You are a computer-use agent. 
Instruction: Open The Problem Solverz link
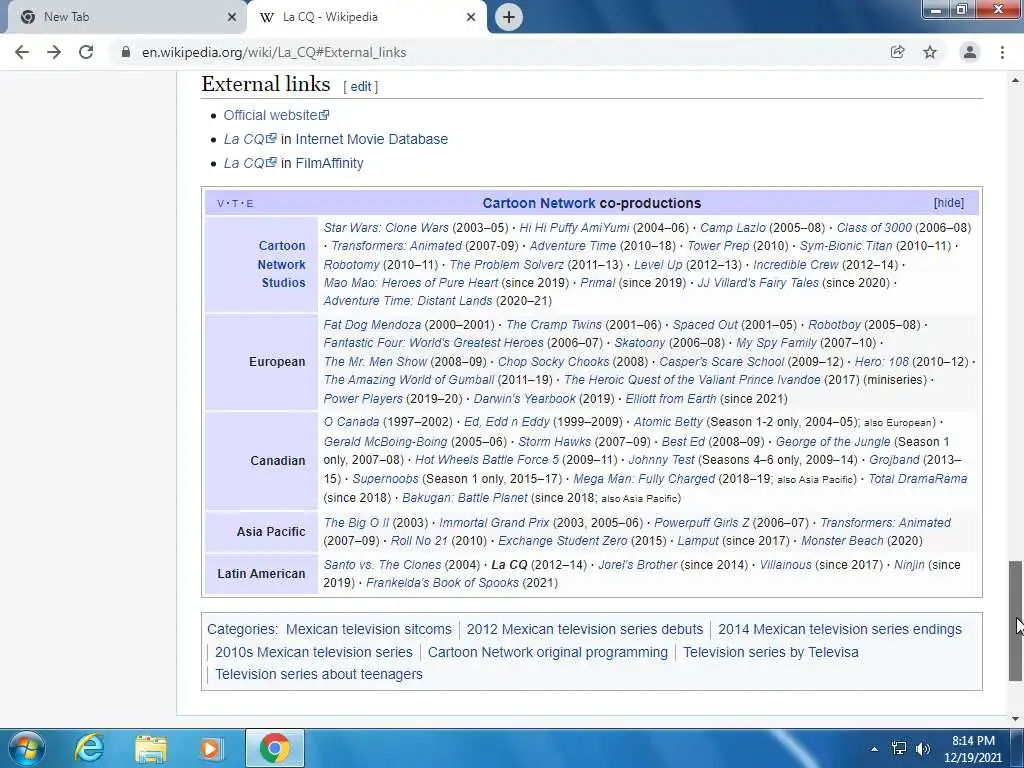[x=506, y=265]
